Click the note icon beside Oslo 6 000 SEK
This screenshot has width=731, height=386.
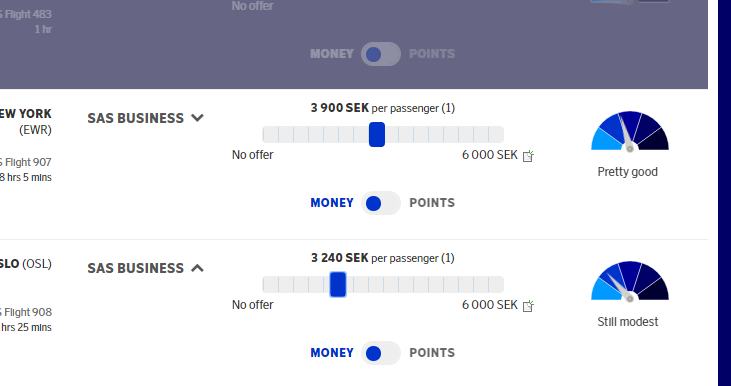528,306
